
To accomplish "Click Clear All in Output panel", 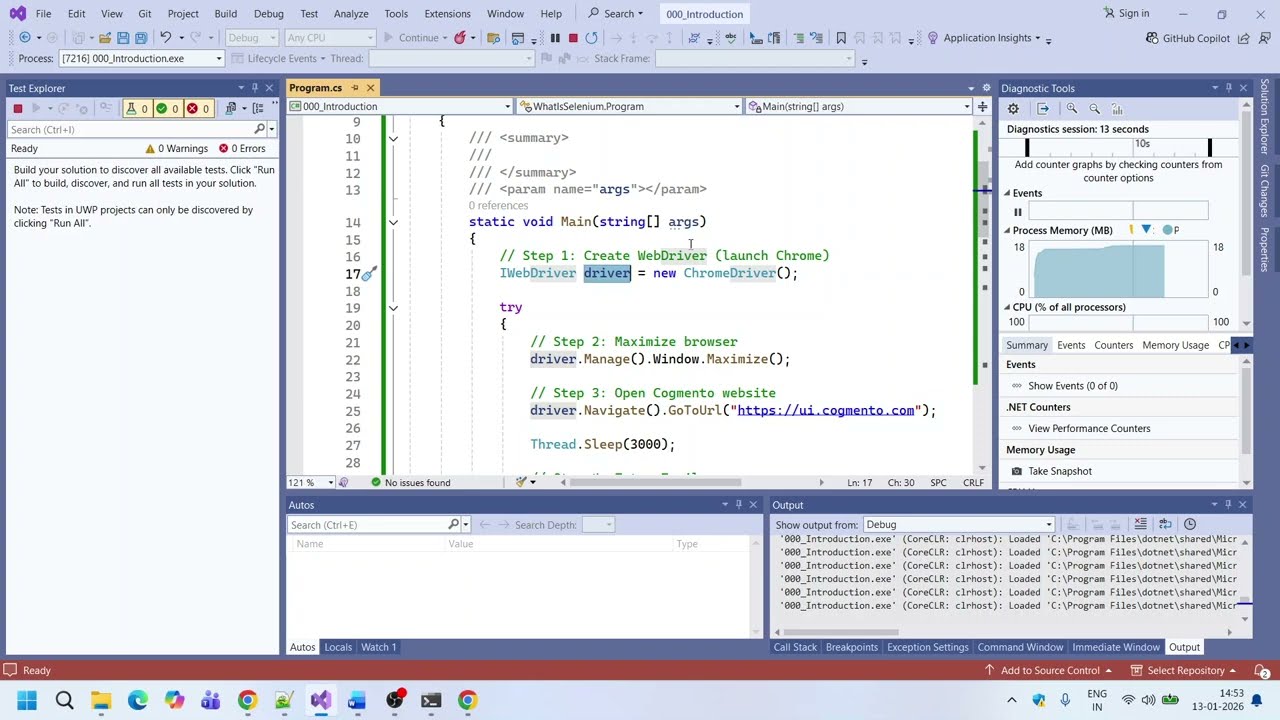I will (1140, 524).
